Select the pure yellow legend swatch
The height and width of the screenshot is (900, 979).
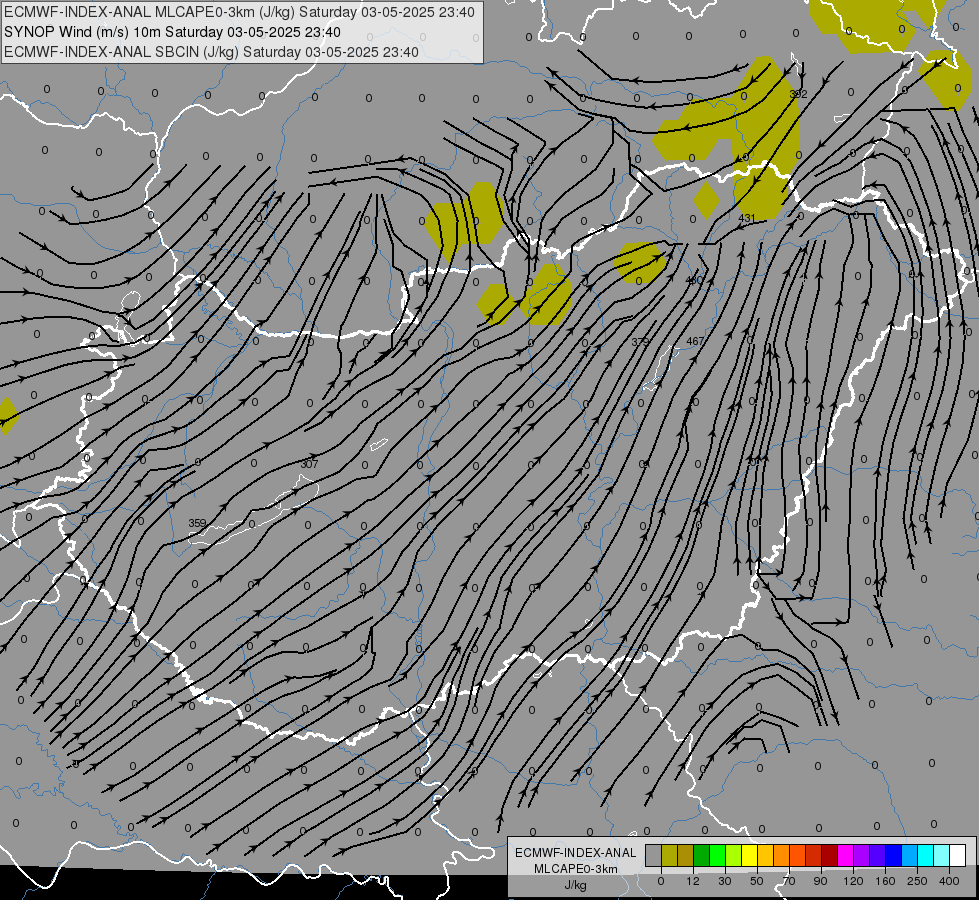pos(750,855)
